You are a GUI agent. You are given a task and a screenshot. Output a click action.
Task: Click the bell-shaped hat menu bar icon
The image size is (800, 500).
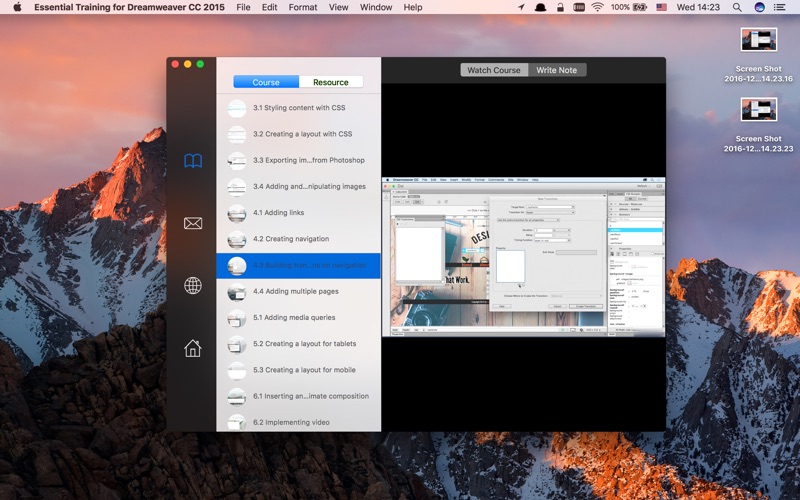coord(540,7)
